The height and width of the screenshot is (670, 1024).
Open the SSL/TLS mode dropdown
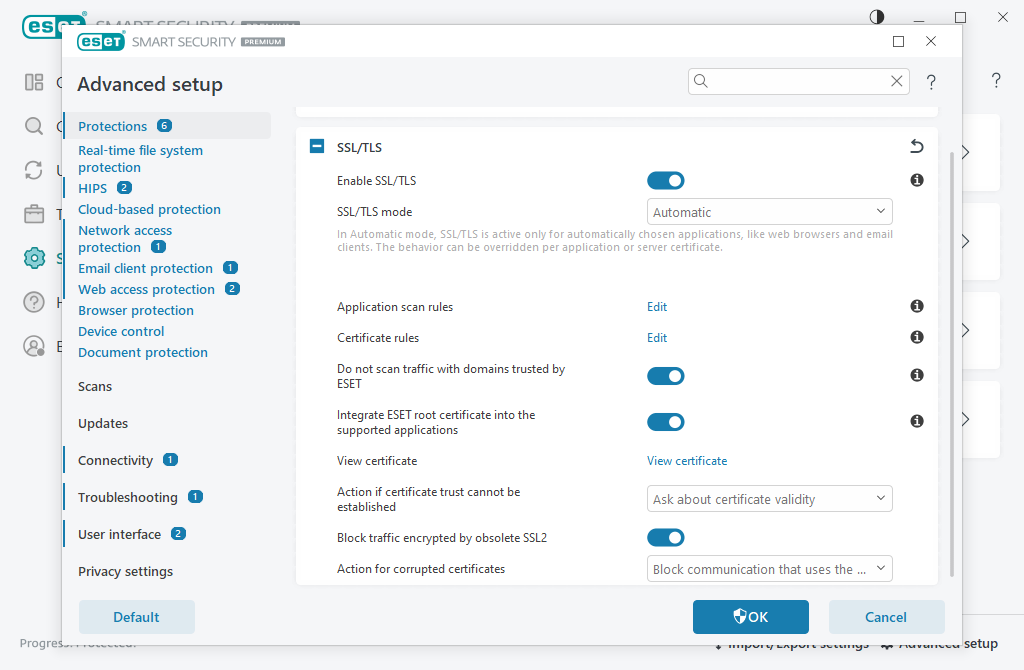769,212
